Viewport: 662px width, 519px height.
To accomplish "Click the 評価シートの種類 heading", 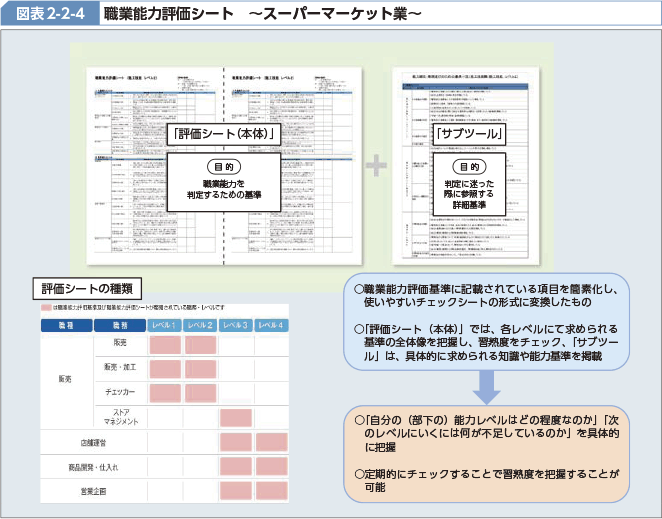I will click(80, 287).
